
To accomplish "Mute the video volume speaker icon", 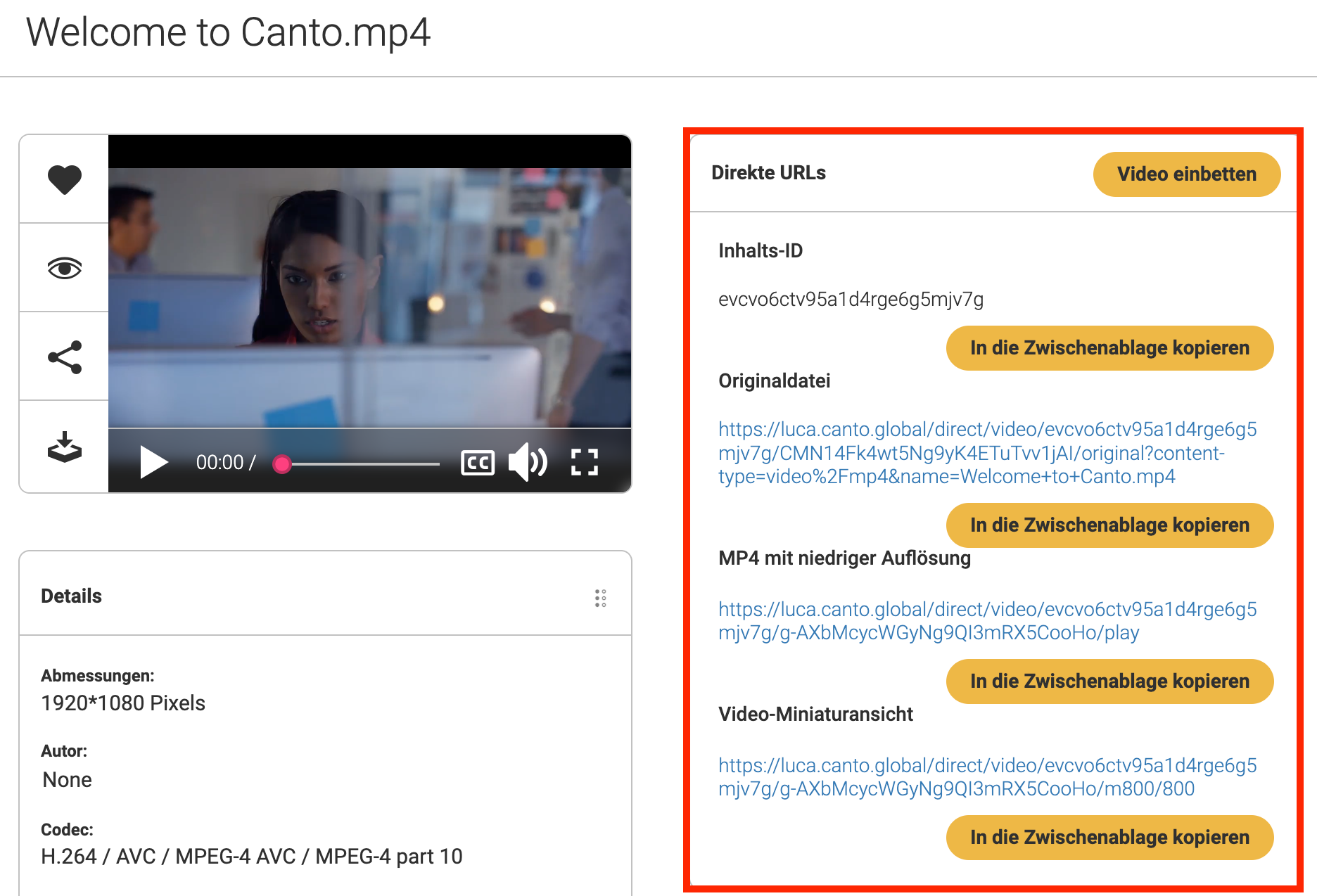I will tap(527, 462).
